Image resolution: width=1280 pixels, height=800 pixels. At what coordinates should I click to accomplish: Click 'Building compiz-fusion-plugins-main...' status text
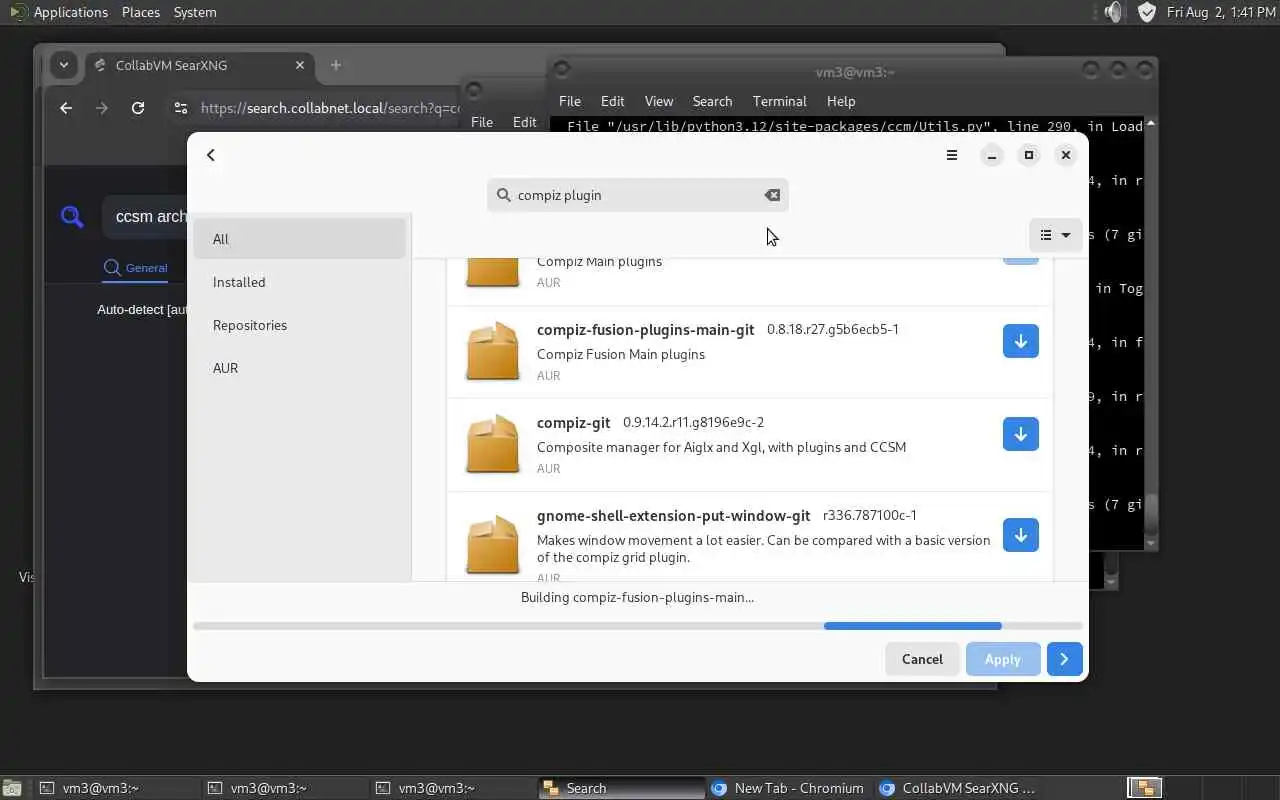[637, 597]
